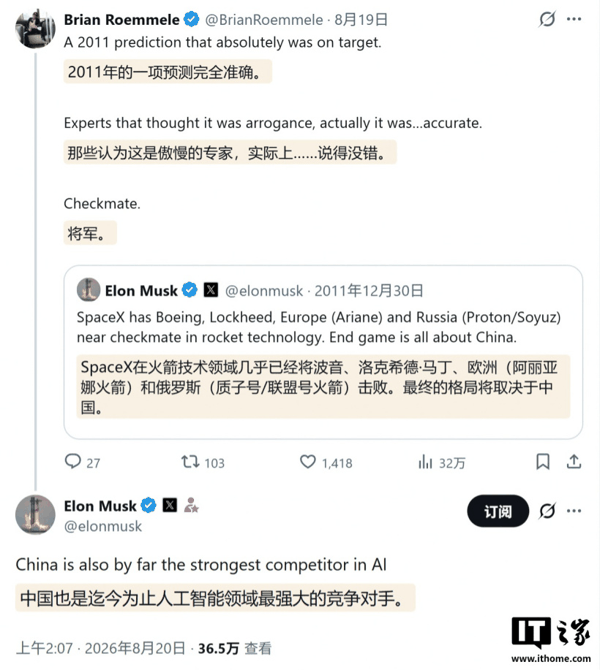Click the 2026年8月20日 timestamp link
600x670 pixels.
[x=135, y=648]
